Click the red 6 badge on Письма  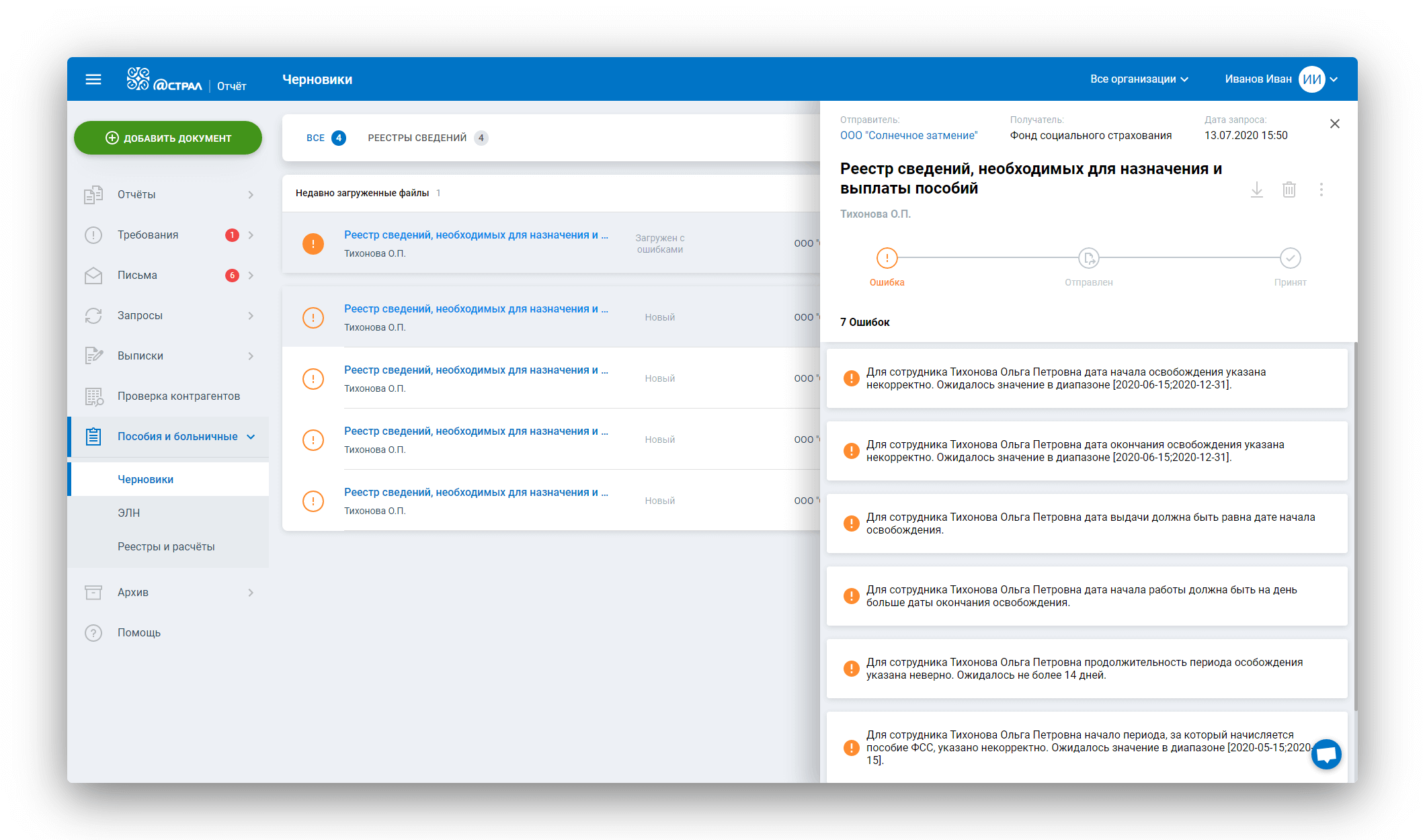232,276
